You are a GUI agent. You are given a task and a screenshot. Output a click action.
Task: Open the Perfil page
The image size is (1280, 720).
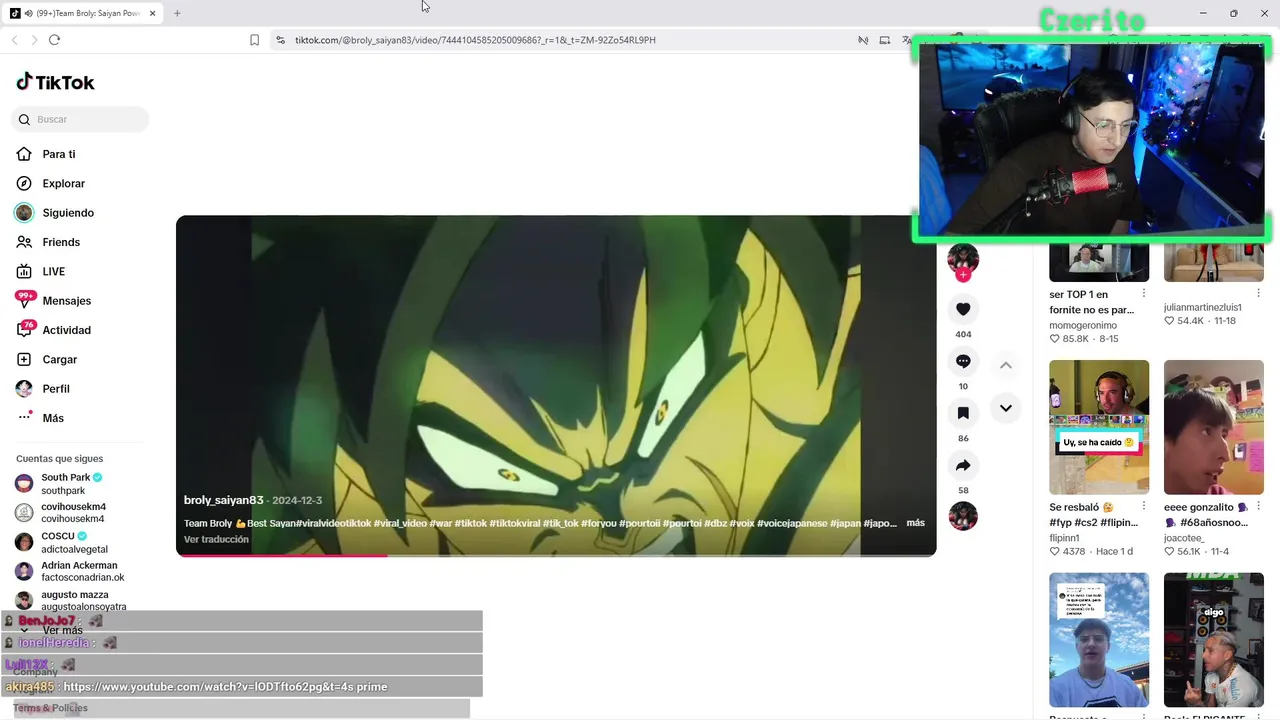tap(55, 389)
